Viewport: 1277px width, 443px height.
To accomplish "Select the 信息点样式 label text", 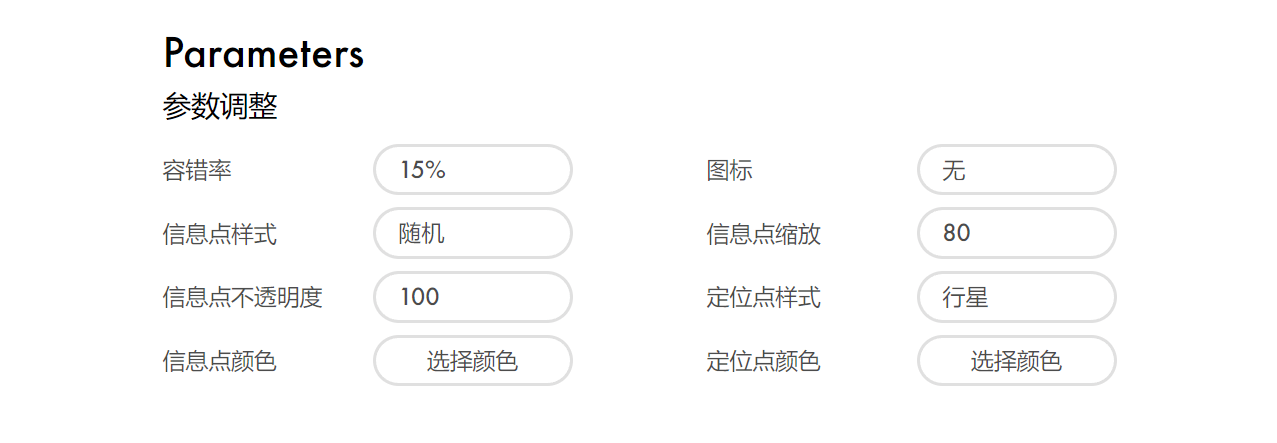I will [219, 235].
